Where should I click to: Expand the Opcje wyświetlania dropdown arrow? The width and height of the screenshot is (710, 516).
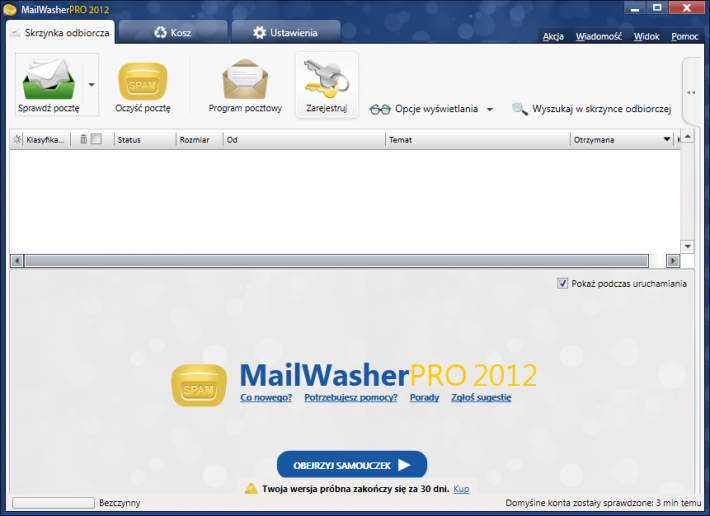(489, 109)
